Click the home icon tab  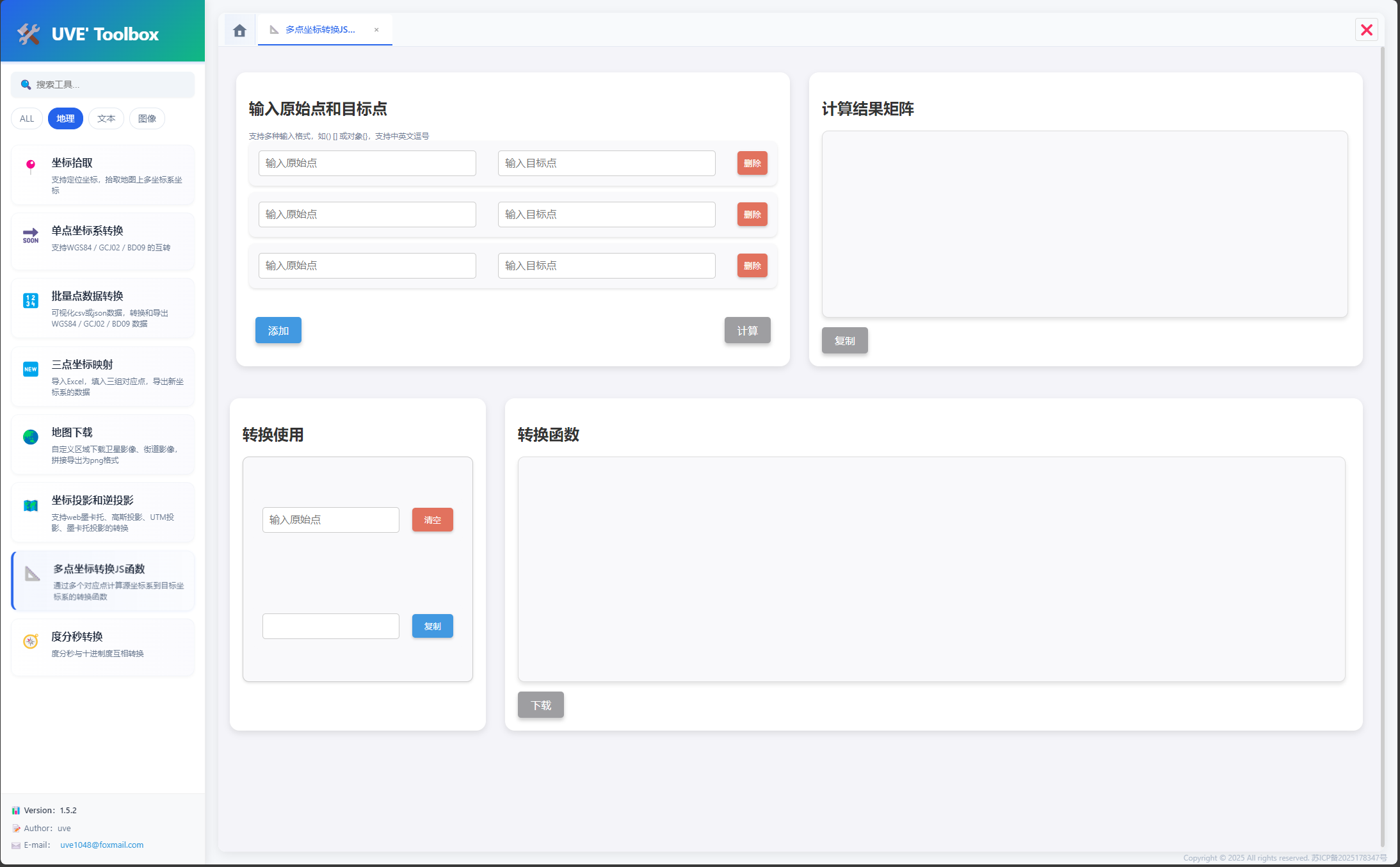point(239,30)
